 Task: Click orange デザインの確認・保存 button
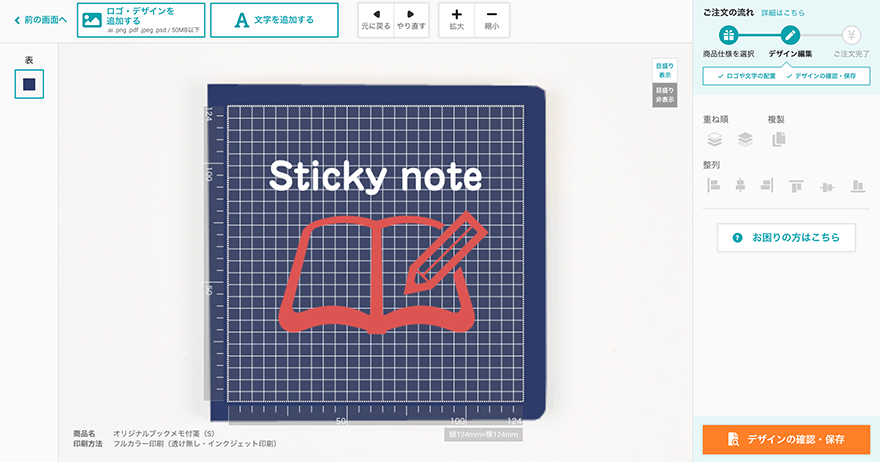point(786,439)
